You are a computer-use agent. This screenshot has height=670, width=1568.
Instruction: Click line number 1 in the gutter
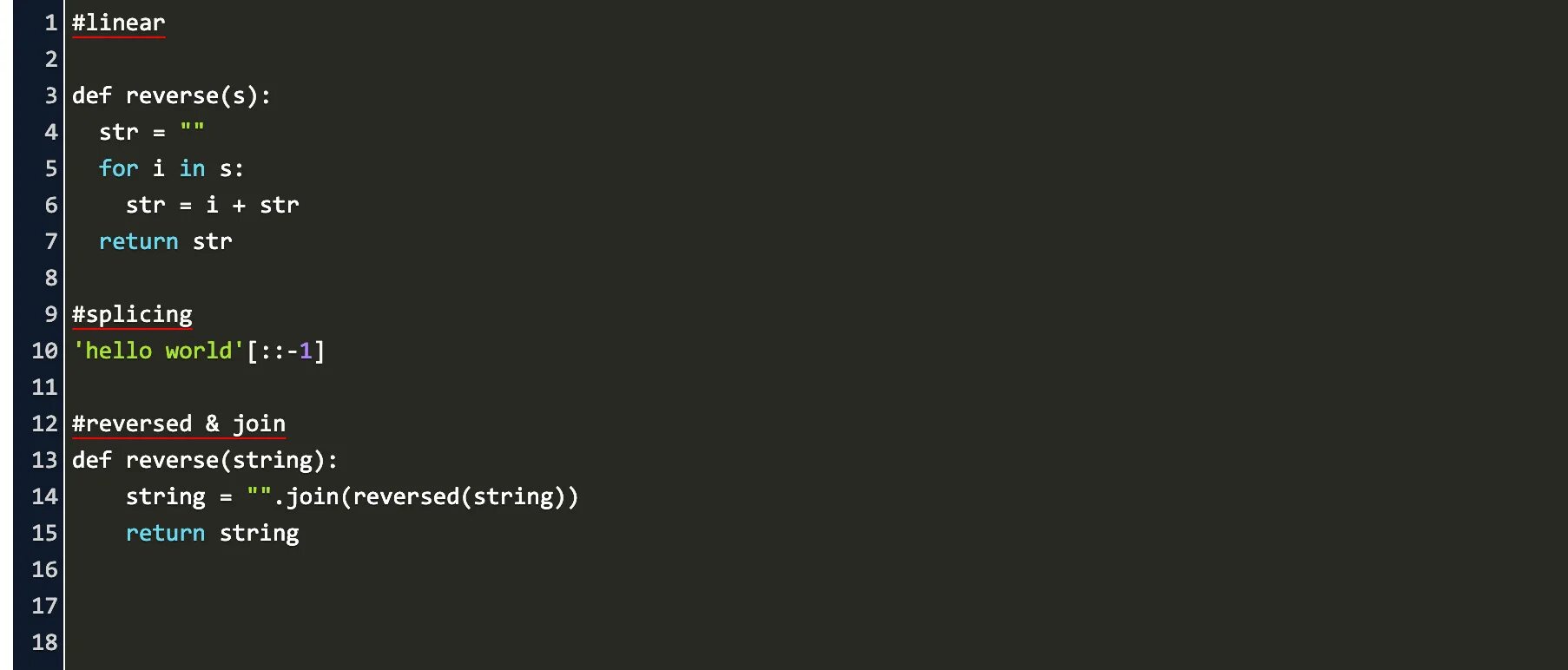coord(51,23)
